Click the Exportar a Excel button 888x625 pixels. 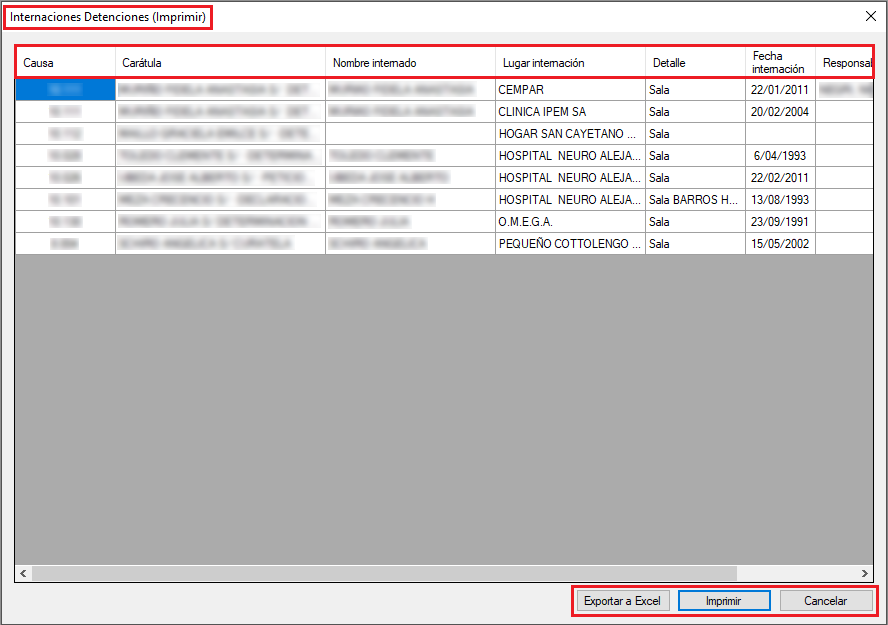coord(622,601)
